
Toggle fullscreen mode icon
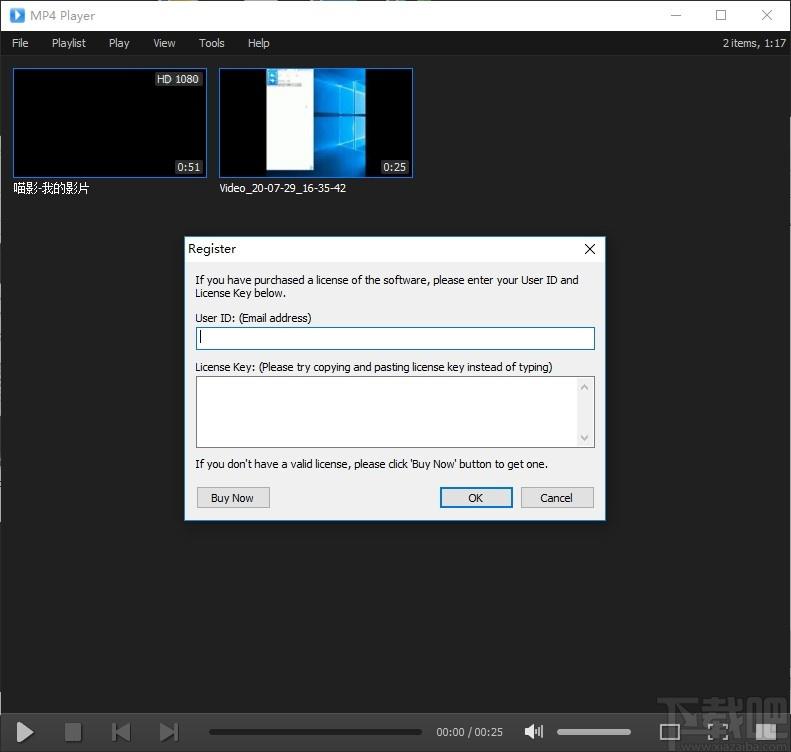coord(717,731)
